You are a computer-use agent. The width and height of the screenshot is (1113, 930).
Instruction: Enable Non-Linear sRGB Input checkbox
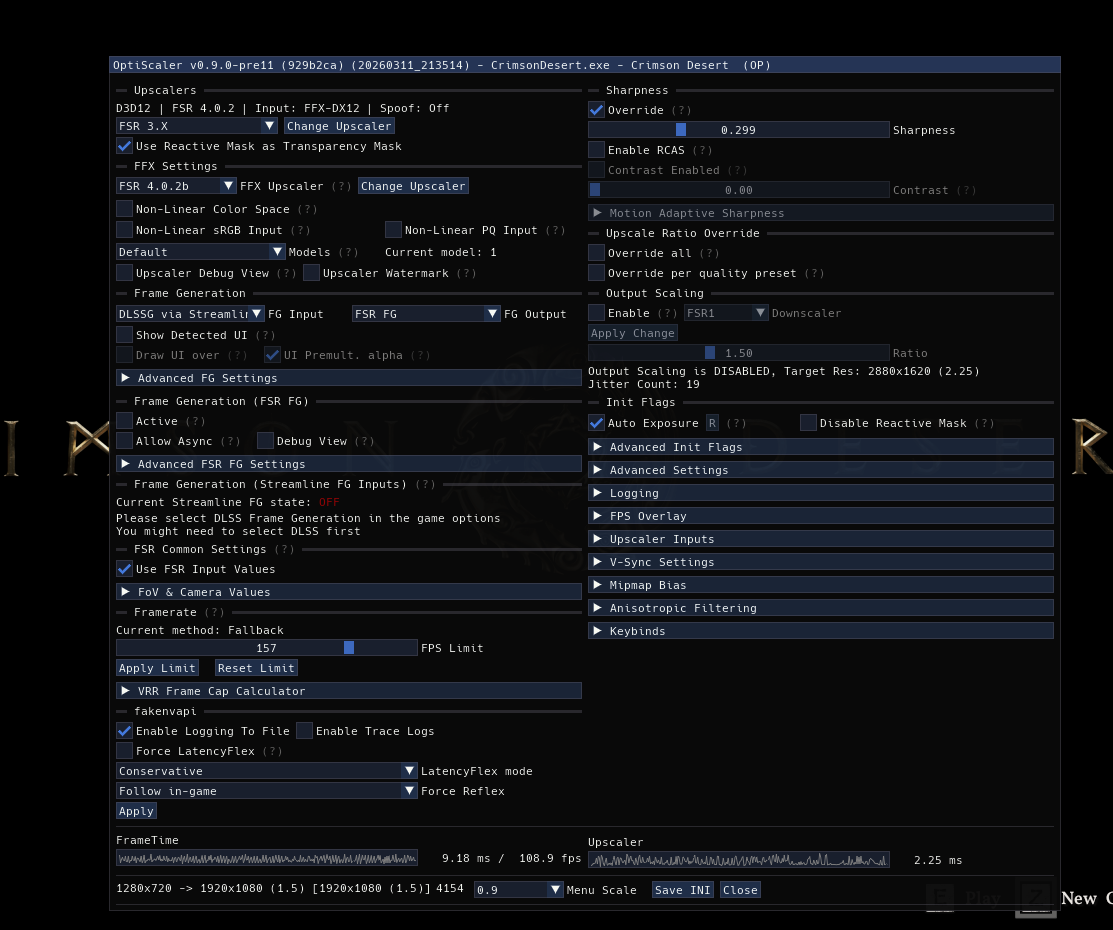124,229
